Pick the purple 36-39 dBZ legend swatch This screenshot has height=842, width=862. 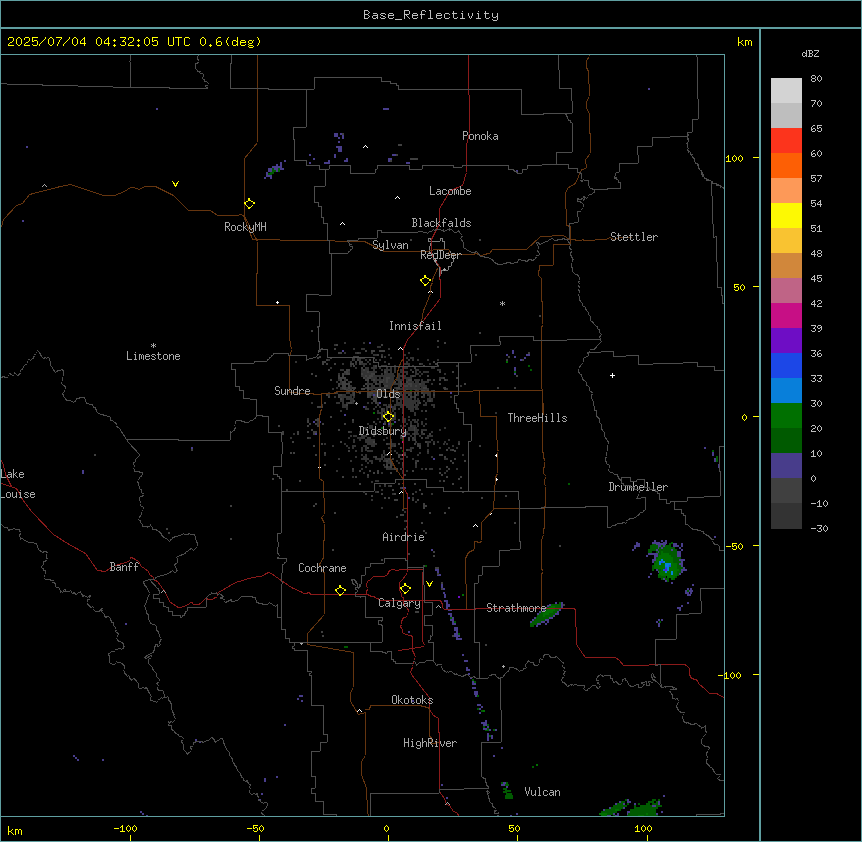786,341
